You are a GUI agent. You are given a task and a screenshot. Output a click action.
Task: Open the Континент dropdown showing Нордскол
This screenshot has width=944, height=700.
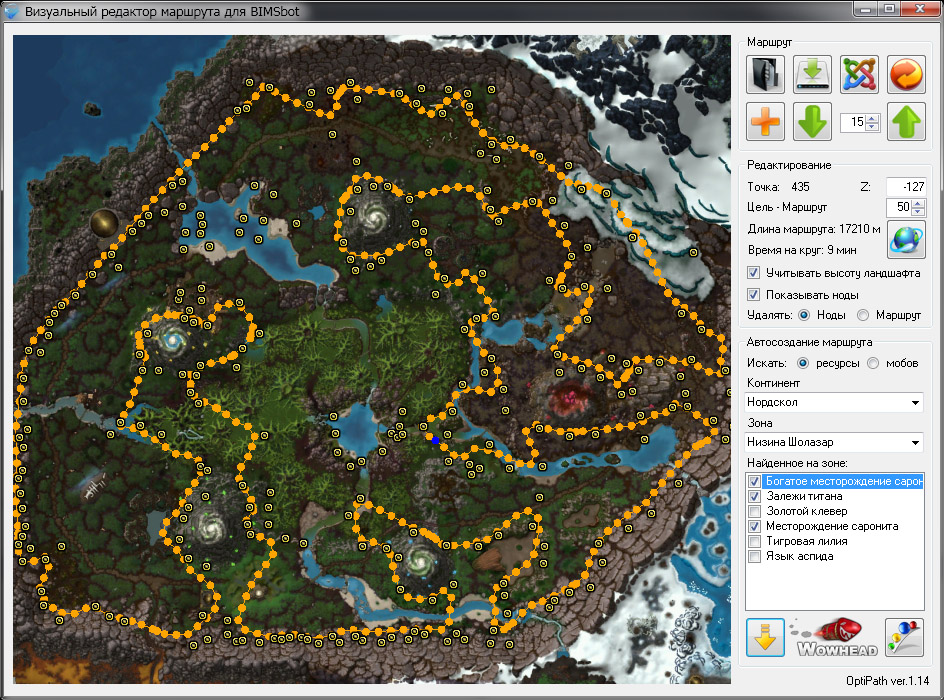tap(834, 402)
